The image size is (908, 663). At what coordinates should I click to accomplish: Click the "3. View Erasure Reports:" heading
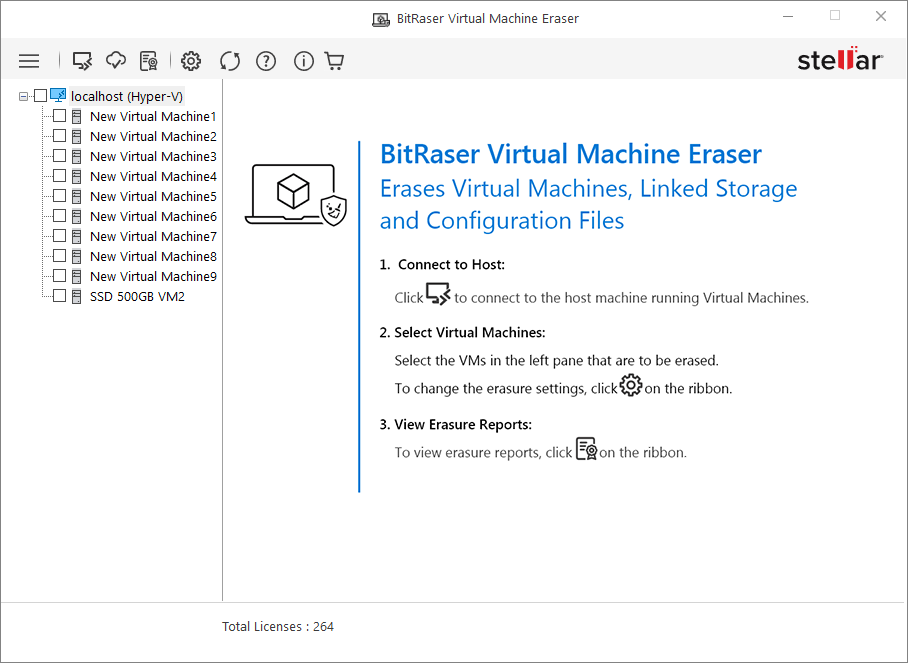(x=455, y=424)
